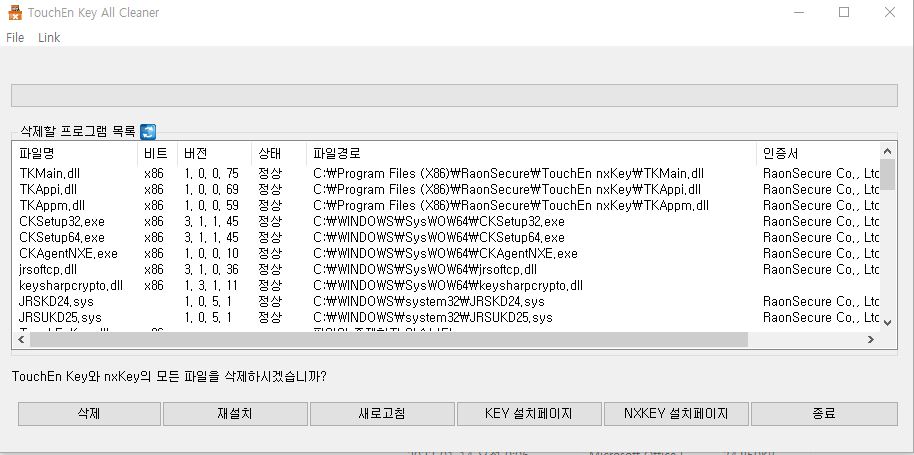Click the 종료 button
The height and width of the screenshot is (455, 914).
point(824,414)
